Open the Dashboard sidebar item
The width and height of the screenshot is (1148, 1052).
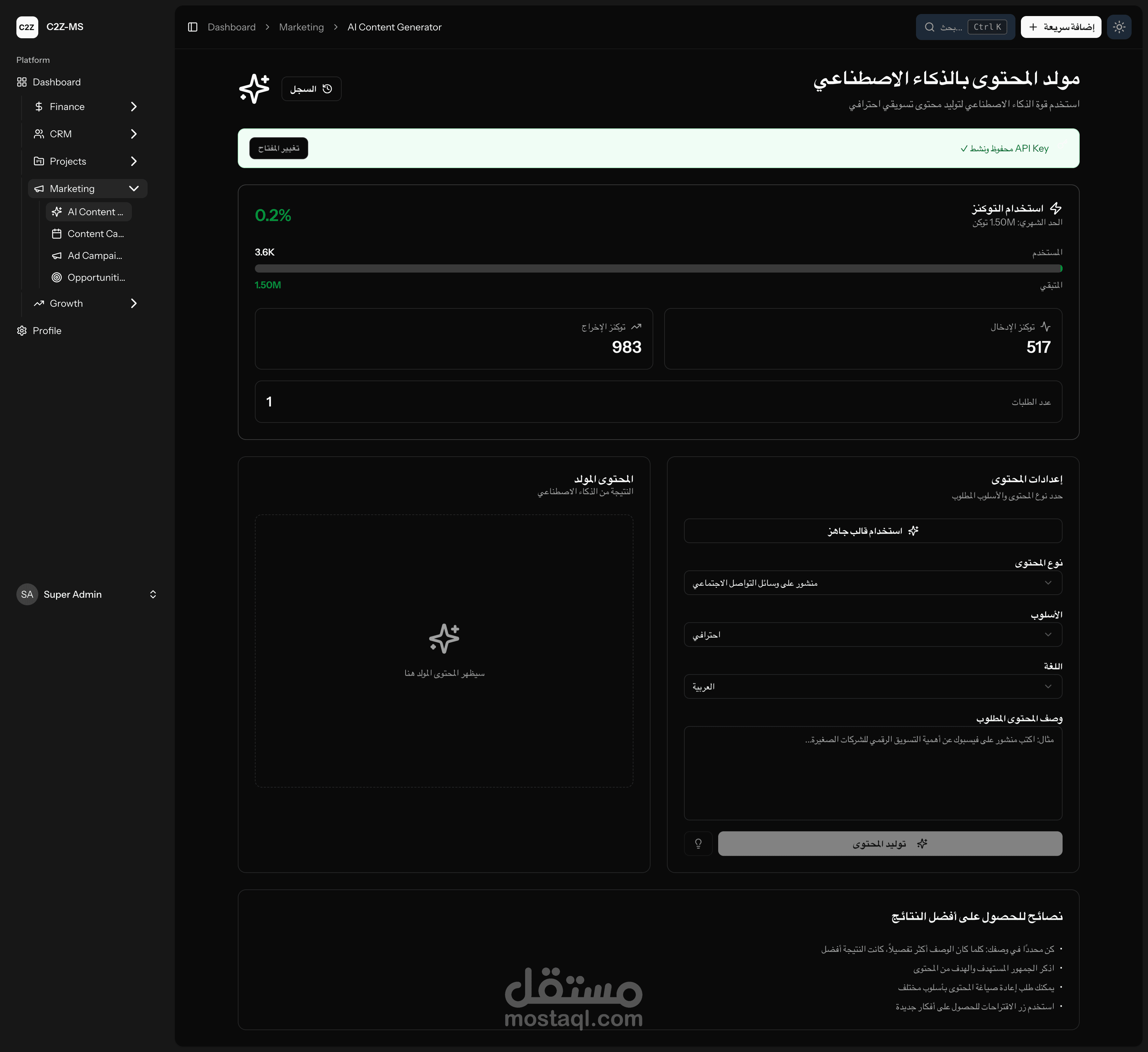[x=56, y=82]
